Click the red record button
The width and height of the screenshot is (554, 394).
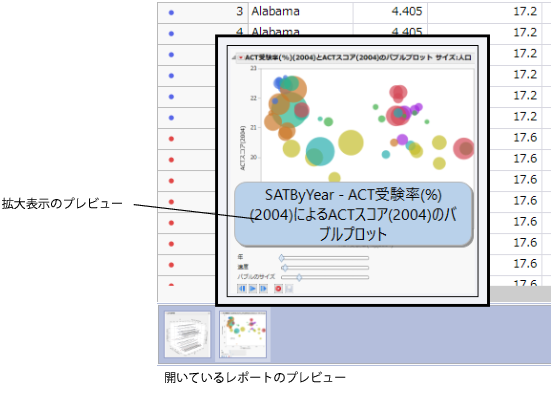pos(278,289)
